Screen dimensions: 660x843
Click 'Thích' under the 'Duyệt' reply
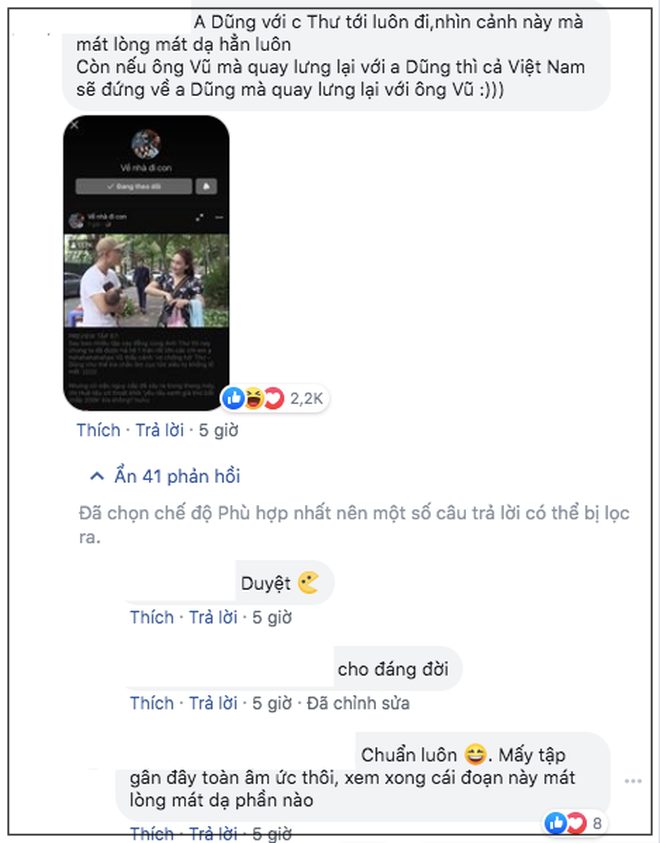tap(152, 617)
